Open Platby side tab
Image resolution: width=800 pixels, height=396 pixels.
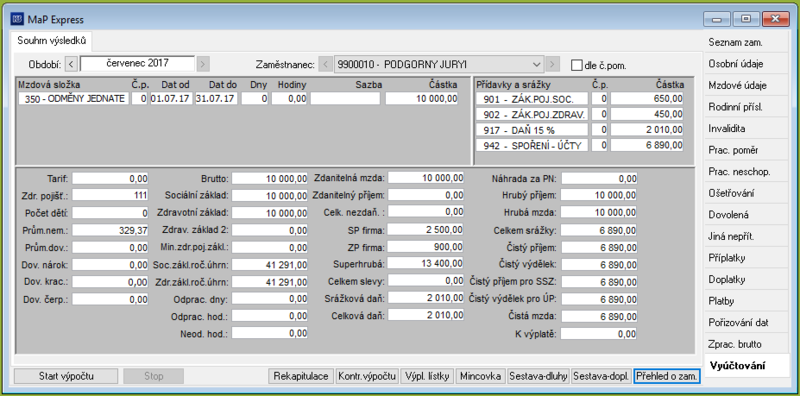746,301
